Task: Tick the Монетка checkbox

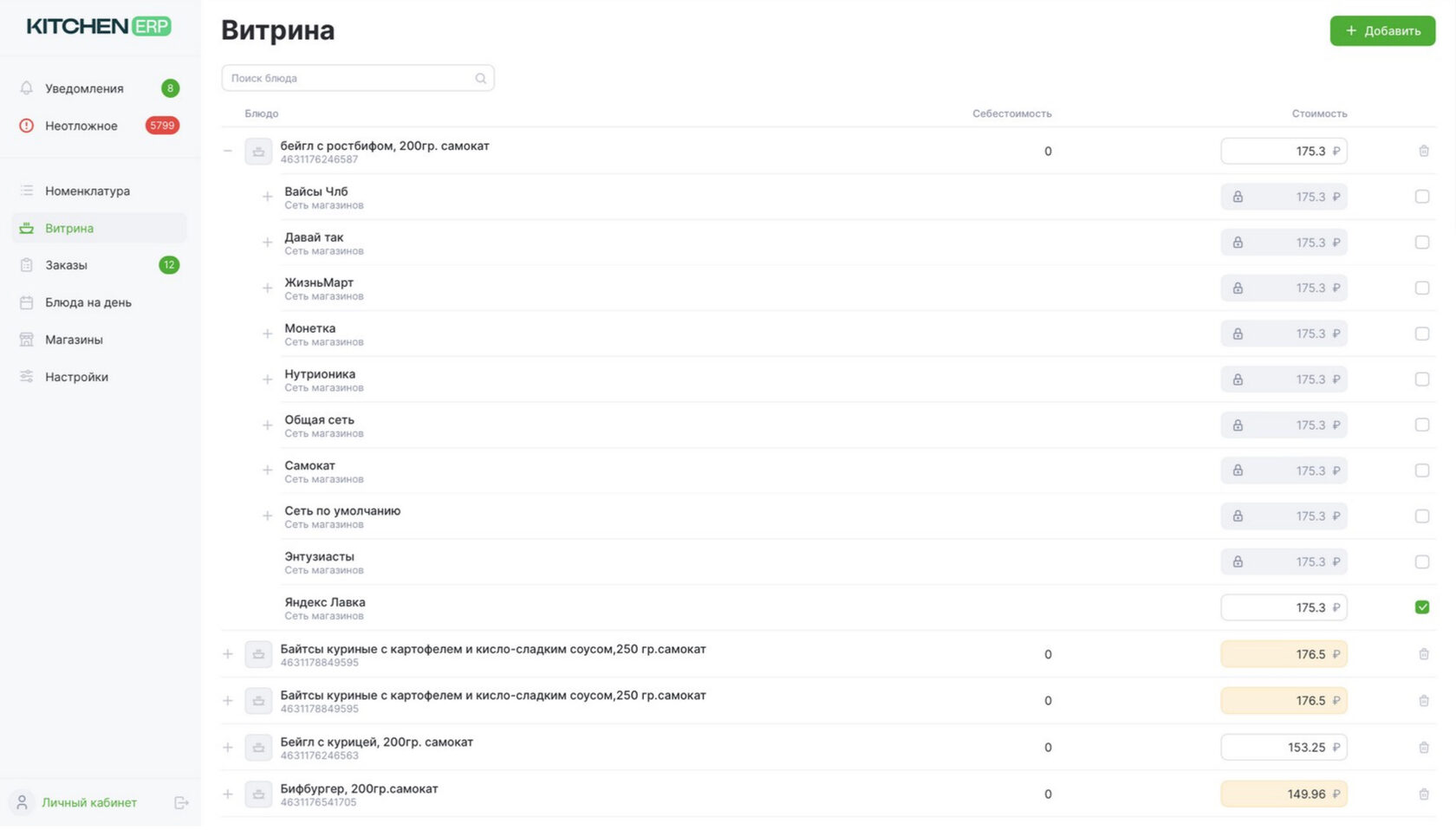Action: coord(1421,334)
